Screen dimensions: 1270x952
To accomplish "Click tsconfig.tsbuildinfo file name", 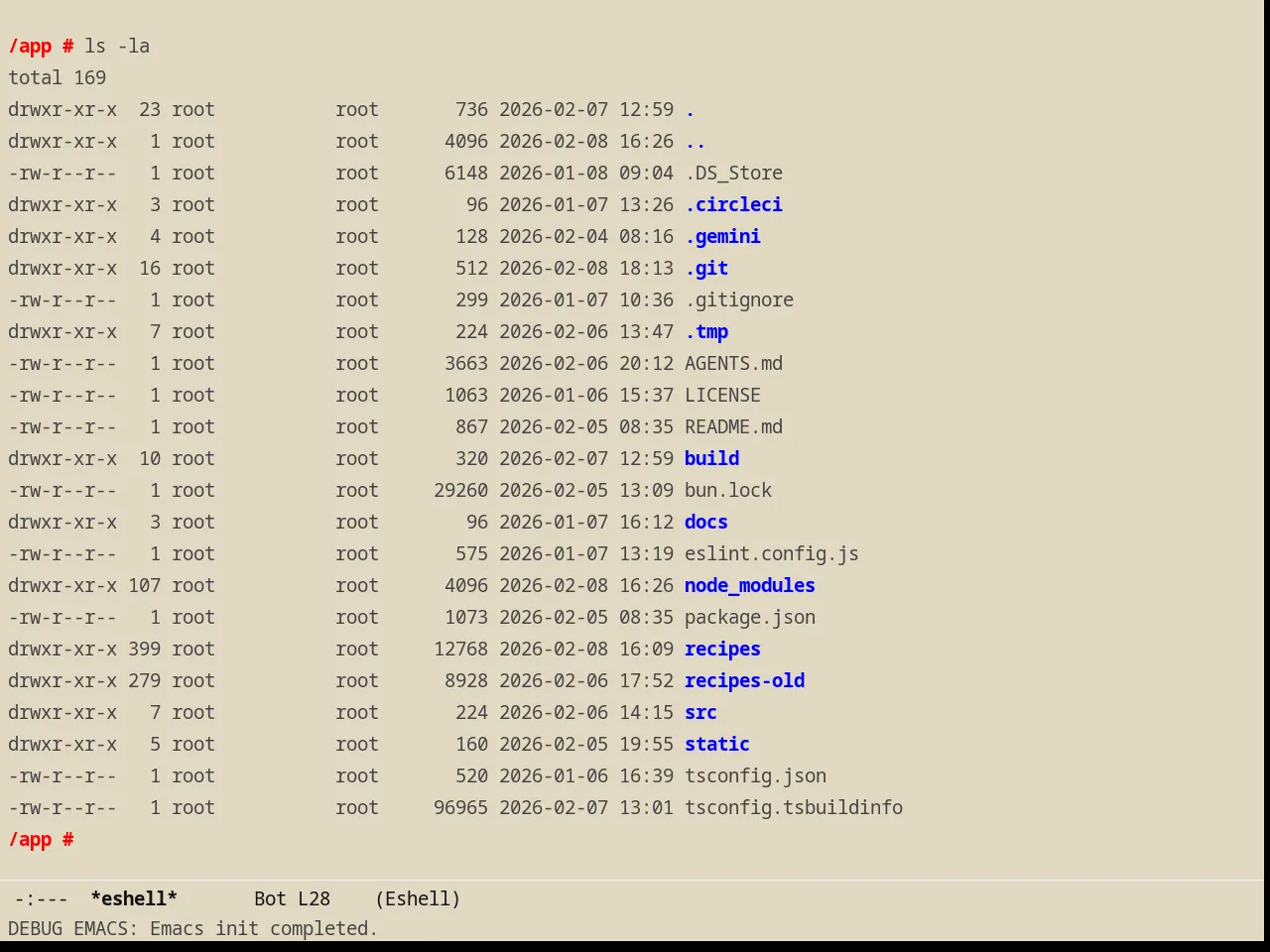I will pyautogui.click(x=794, y=807).
